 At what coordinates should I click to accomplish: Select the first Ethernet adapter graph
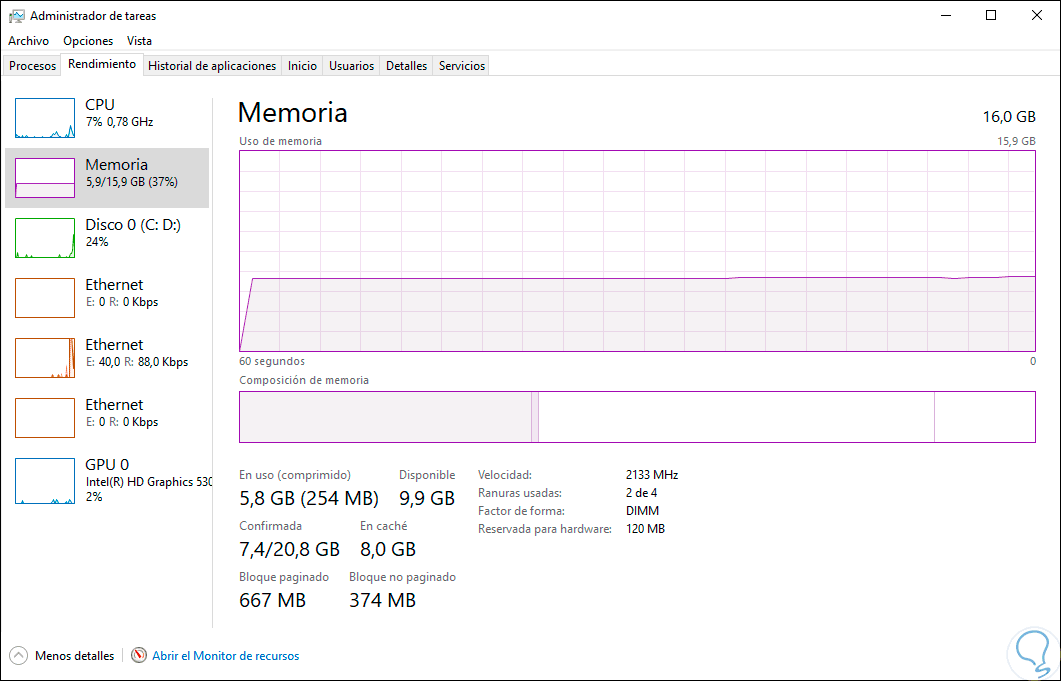coord(45,298)
